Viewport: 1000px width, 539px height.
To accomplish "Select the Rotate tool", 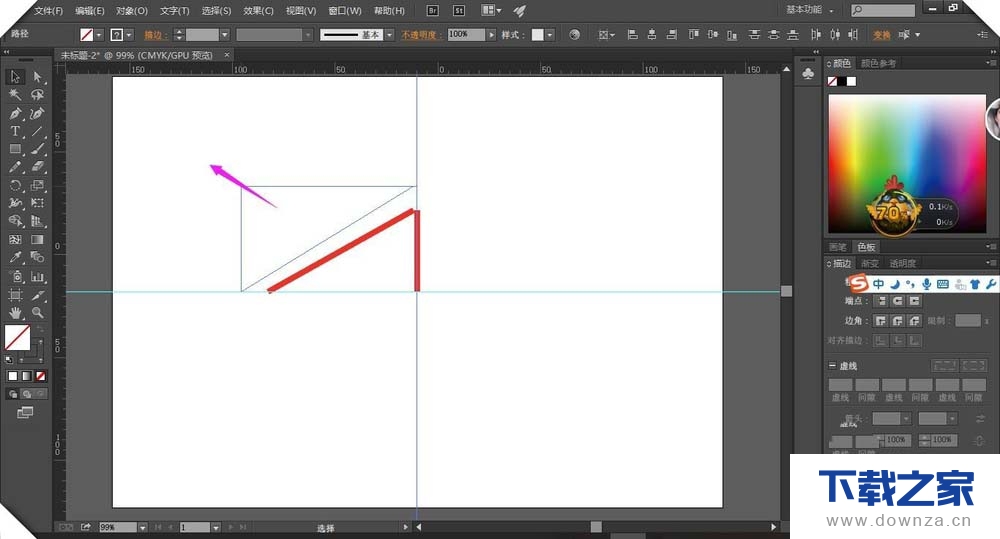I will (15, 185).
